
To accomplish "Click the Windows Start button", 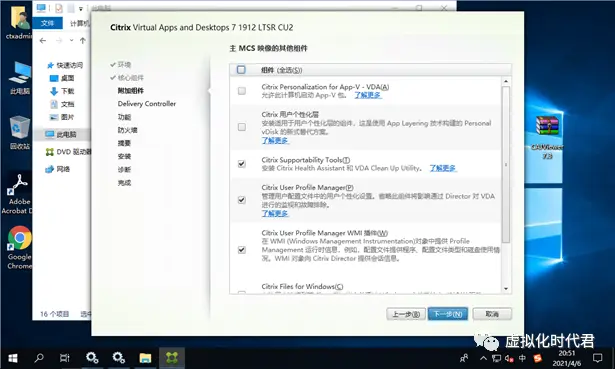I will pyautogui.click(x=13, y=358).
